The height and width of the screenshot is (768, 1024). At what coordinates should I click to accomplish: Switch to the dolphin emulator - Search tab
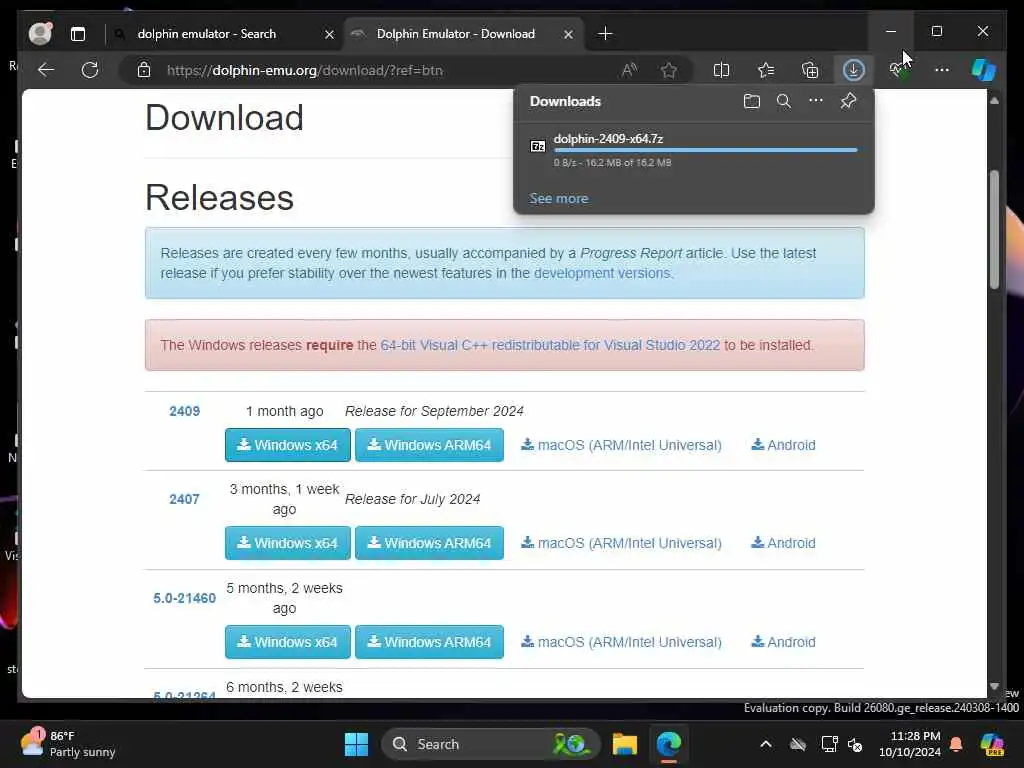[206, 34]
